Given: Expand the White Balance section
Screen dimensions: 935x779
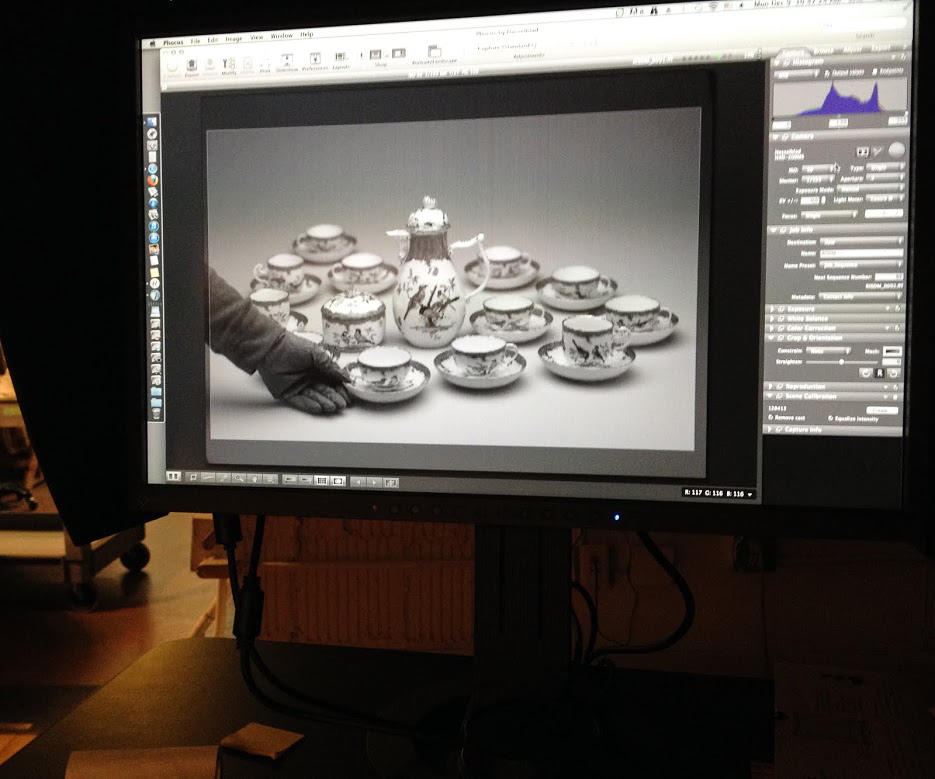Looking at the screenshot, I should pyautogui.click(x=770, y=319).
